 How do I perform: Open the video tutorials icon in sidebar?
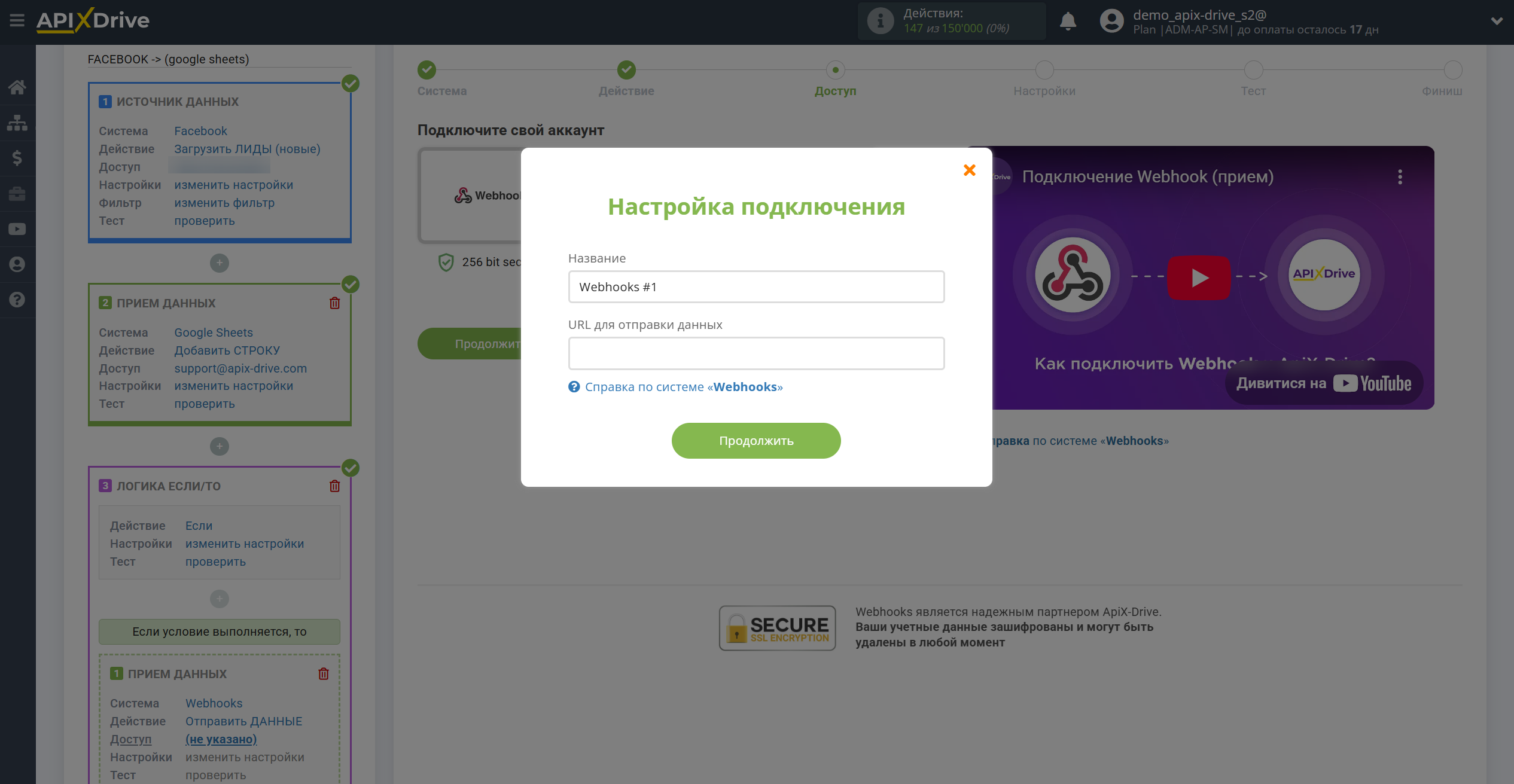point(17,229)
